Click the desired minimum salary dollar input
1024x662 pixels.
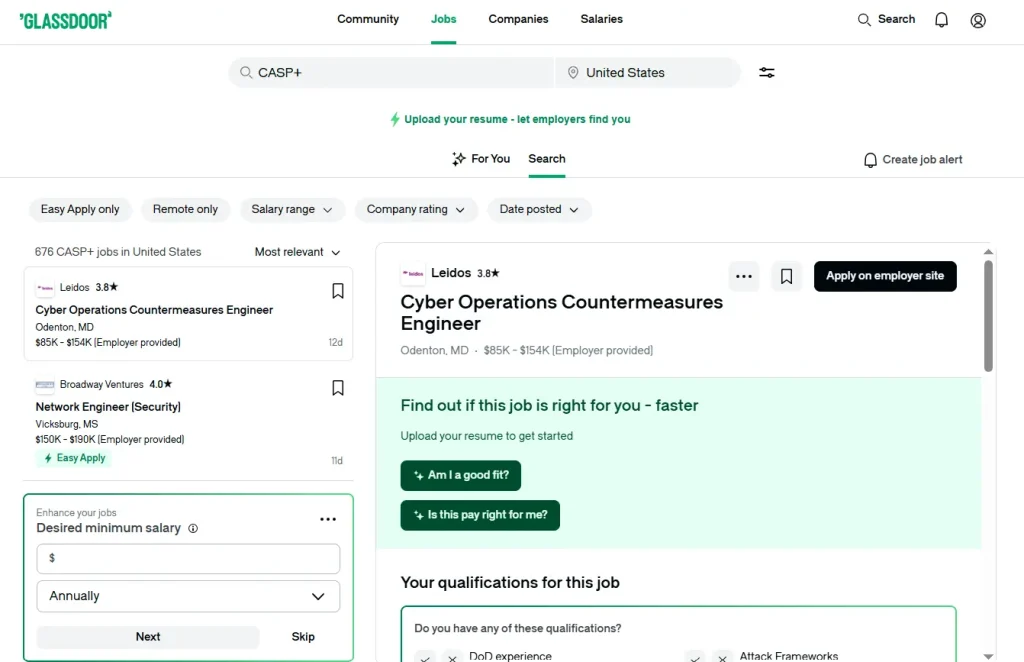(x=188, y=559)
